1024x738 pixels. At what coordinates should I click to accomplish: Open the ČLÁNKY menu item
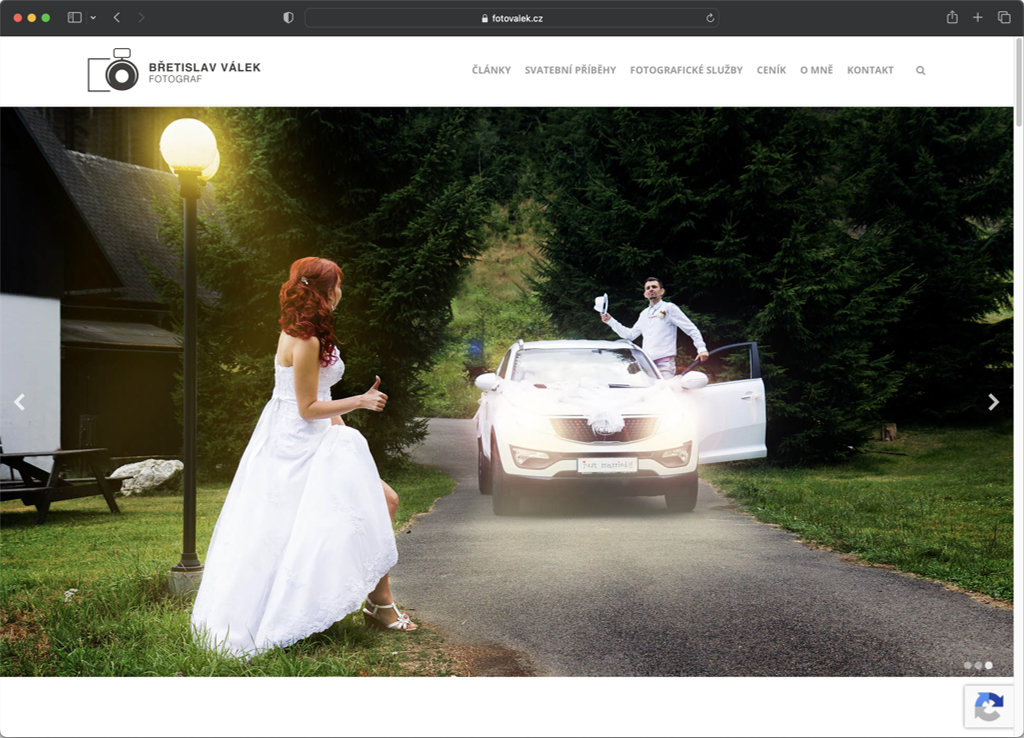pos(491,71)
